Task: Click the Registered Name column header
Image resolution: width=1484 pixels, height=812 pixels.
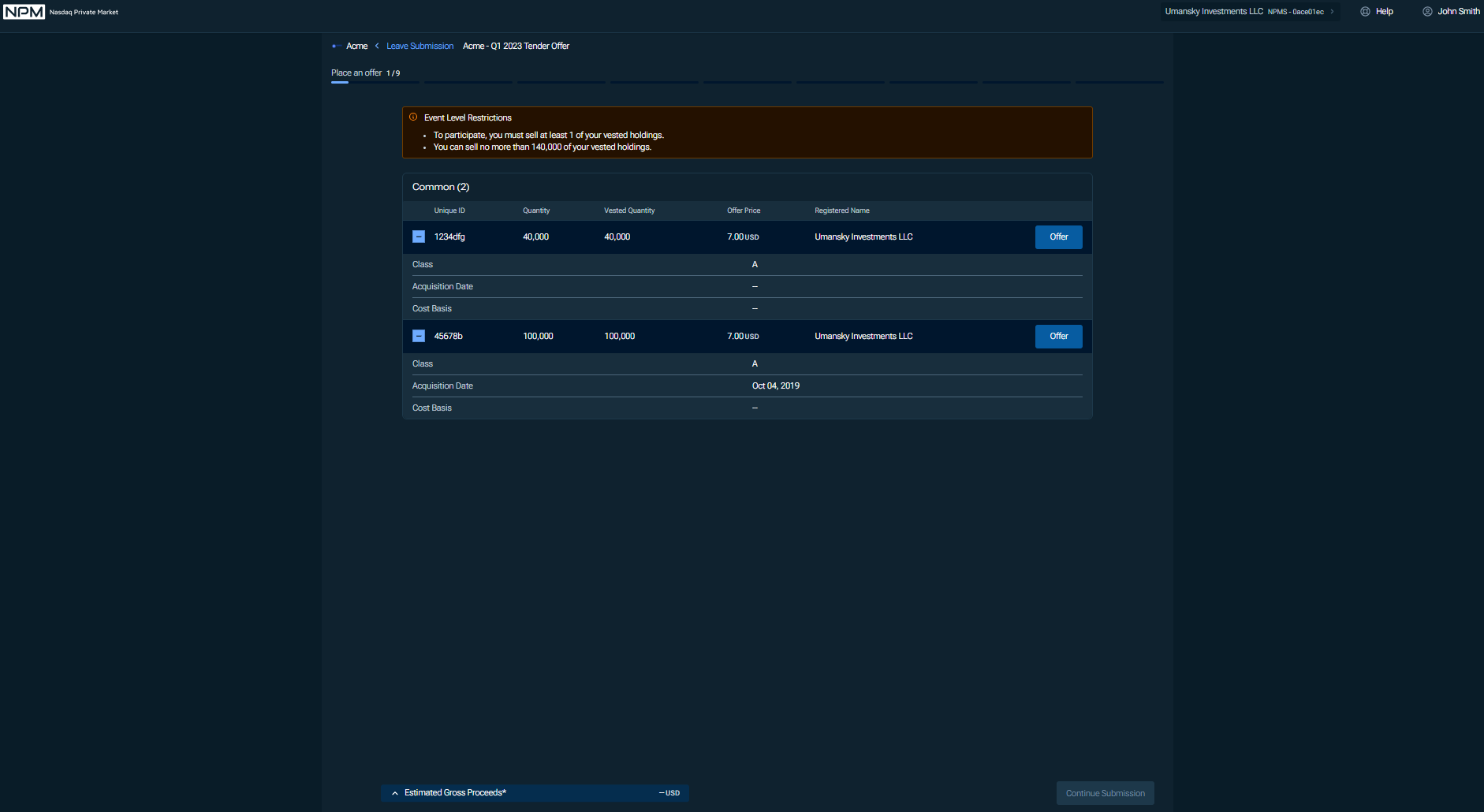Action: pos(842,210)
